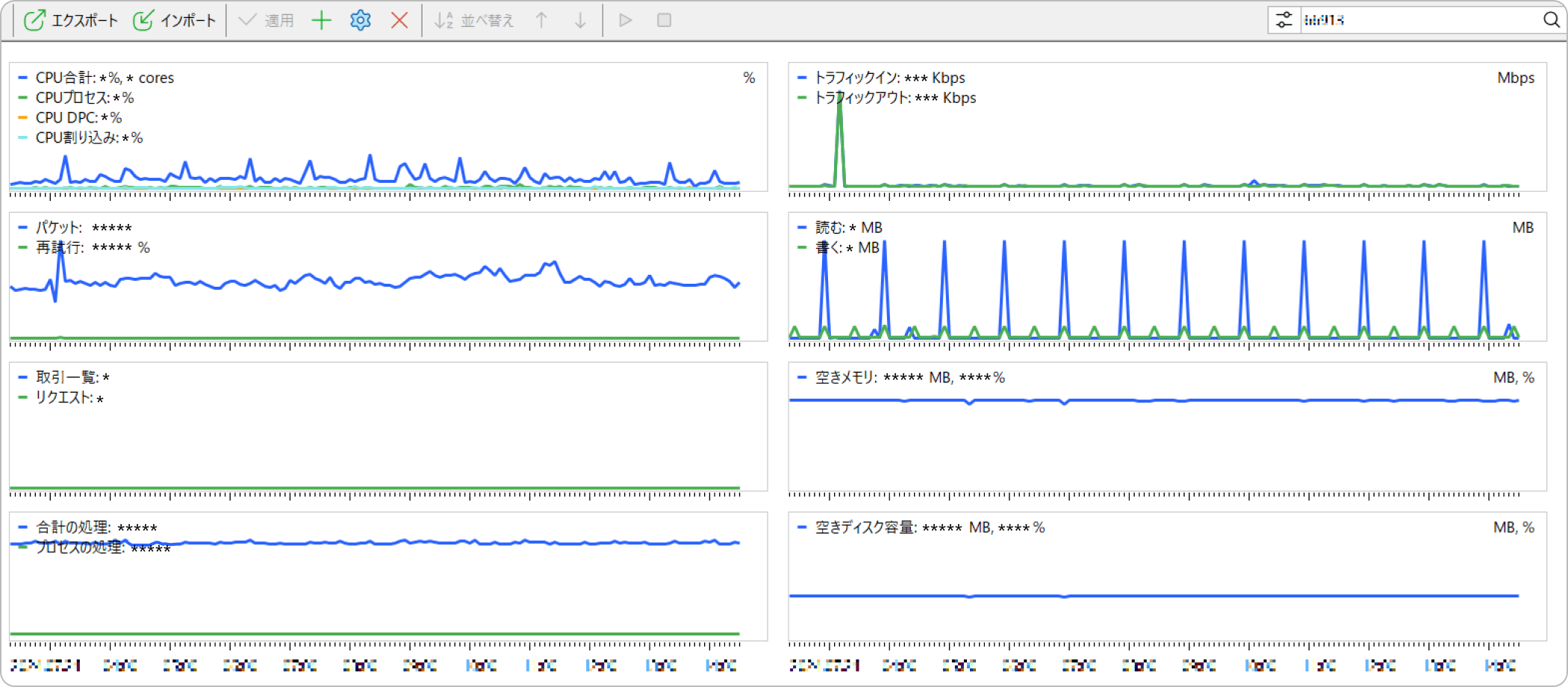Click the magnifier search icon
1568x687 pixels.
(1551, 20)
